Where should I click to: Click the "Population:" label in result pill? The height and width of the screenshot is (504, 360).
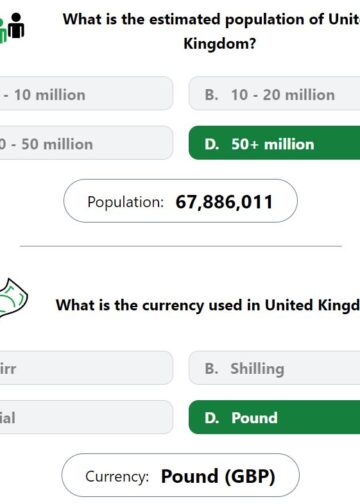(x=125, y=202)
